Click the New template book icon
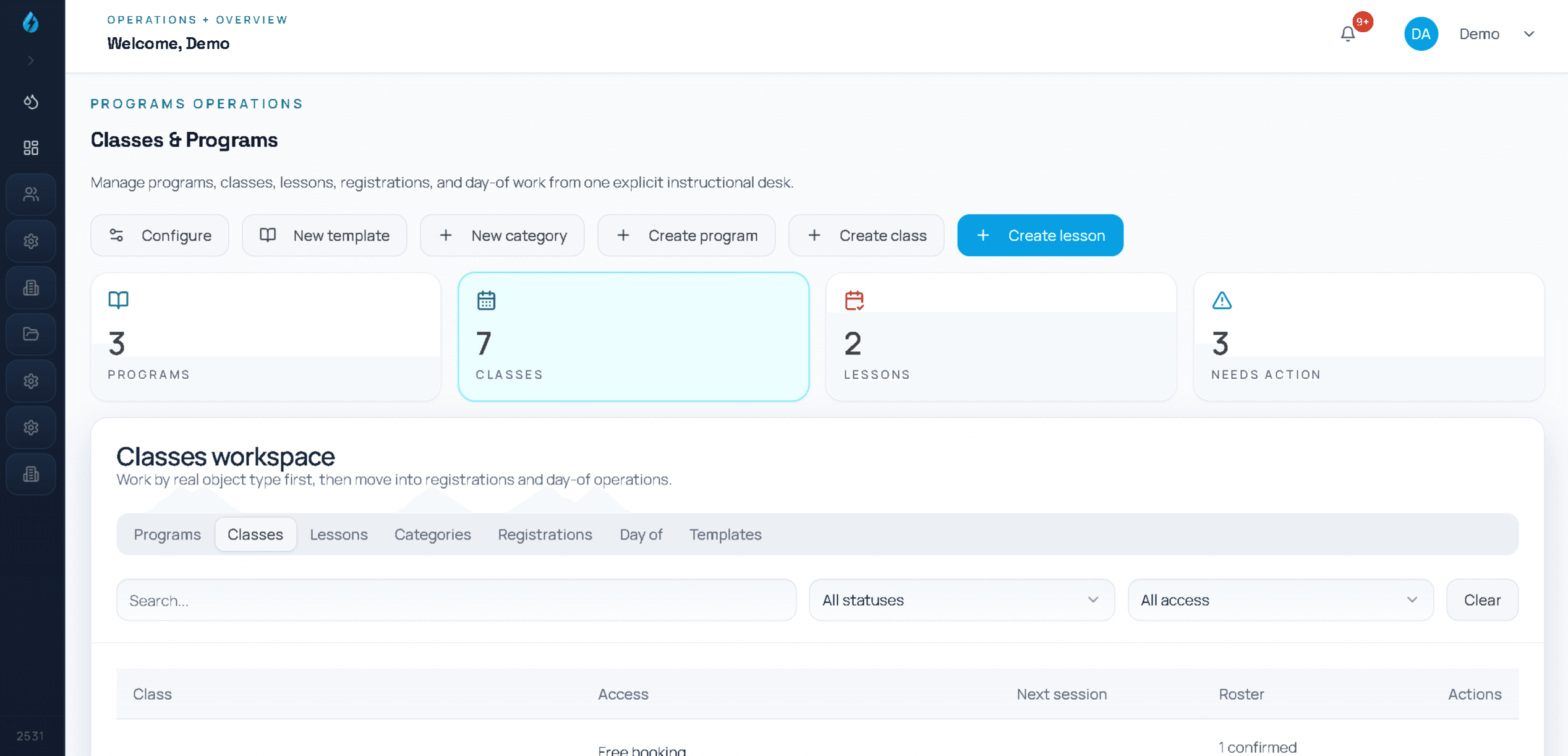 pyautogui.click(x=268, y=235)
